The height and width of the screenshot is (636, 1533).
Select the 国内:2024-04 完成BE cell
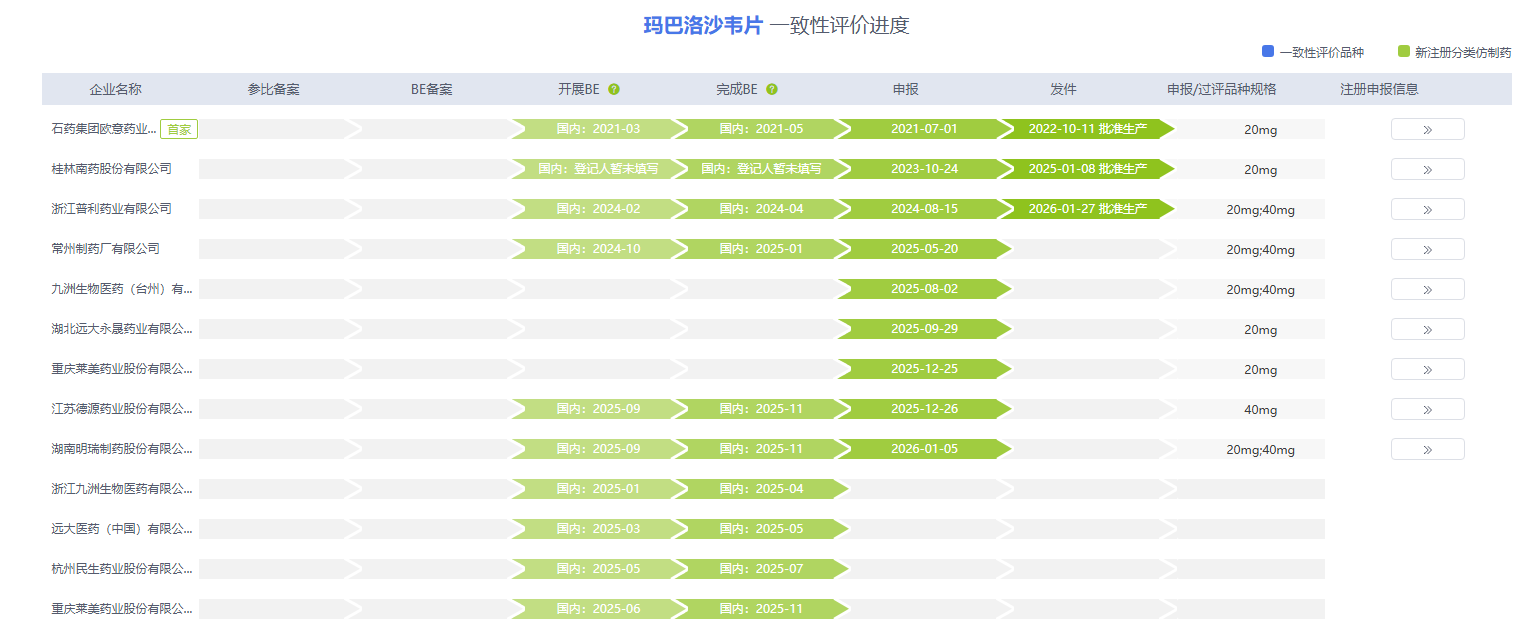(x=761, y=209)
